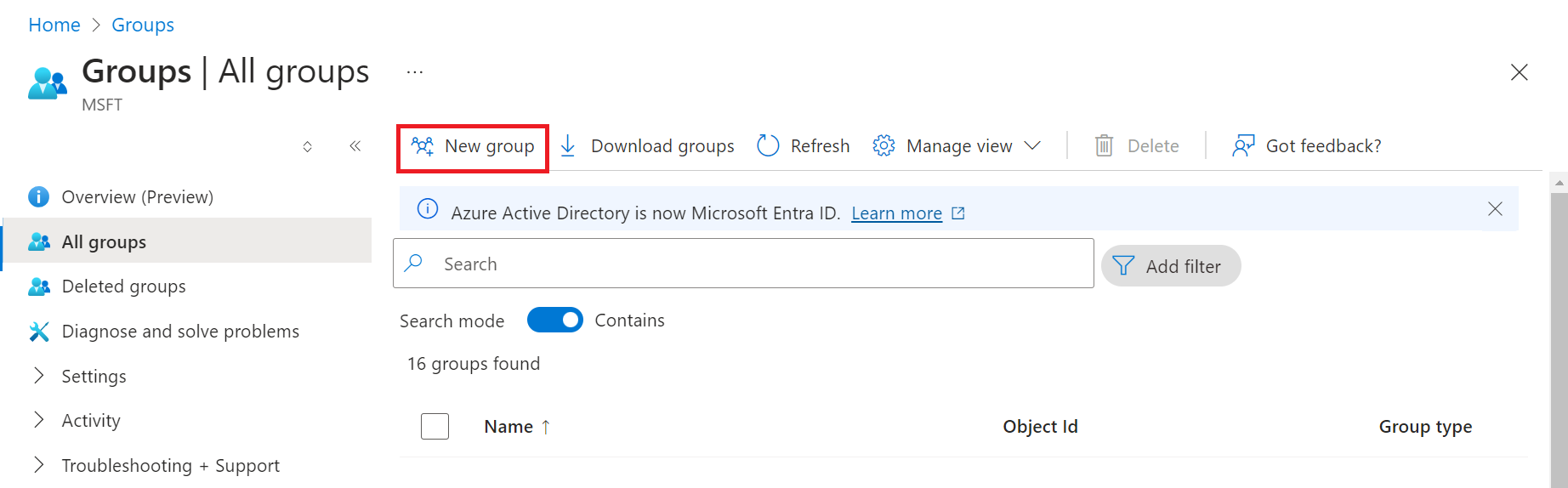This screenshot has height=488, width=1568.
Task: Open Overview (Preview) in the sidebar
Action: 137,197
